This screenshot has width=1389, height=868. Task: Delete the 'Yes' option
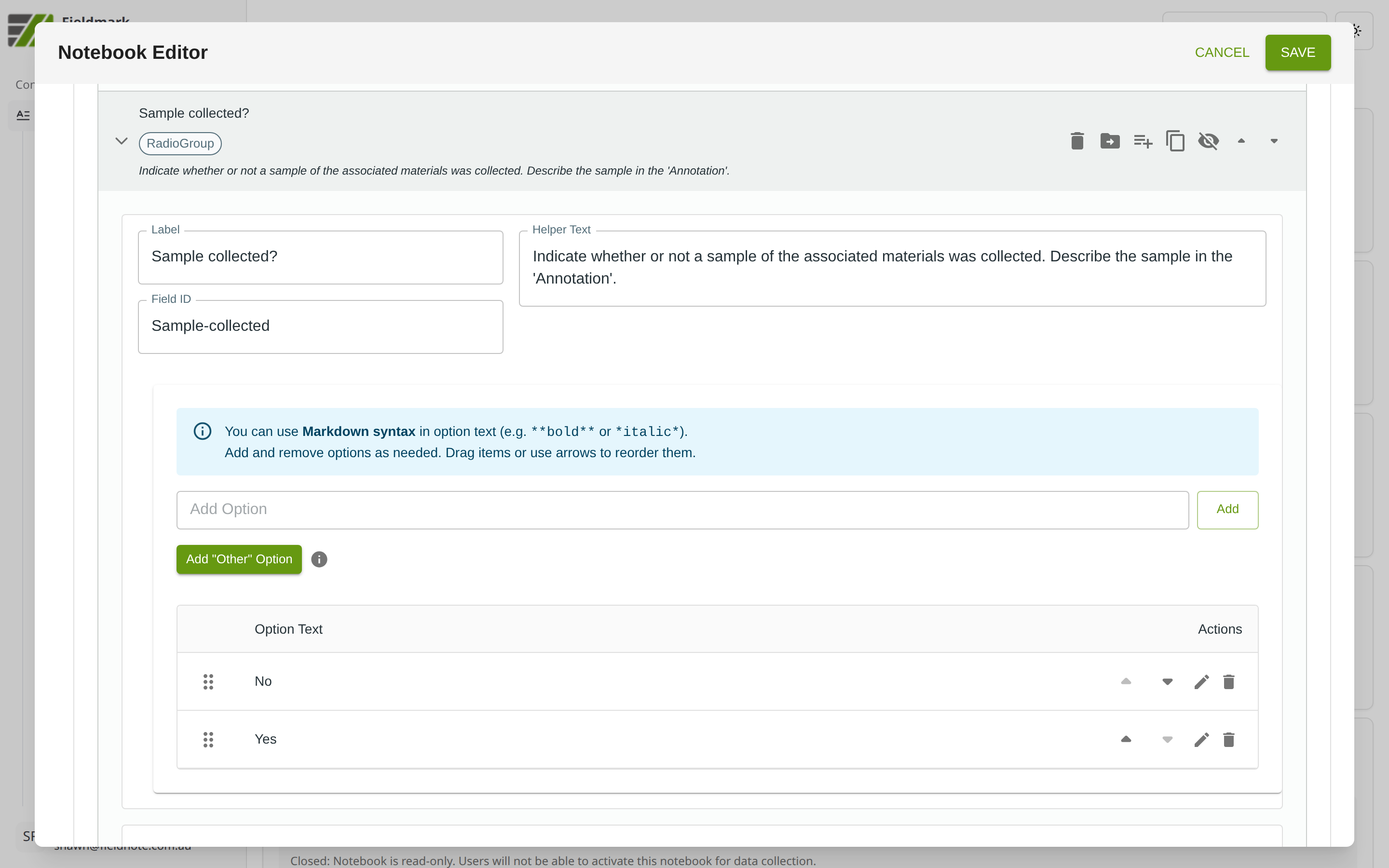1228,739
